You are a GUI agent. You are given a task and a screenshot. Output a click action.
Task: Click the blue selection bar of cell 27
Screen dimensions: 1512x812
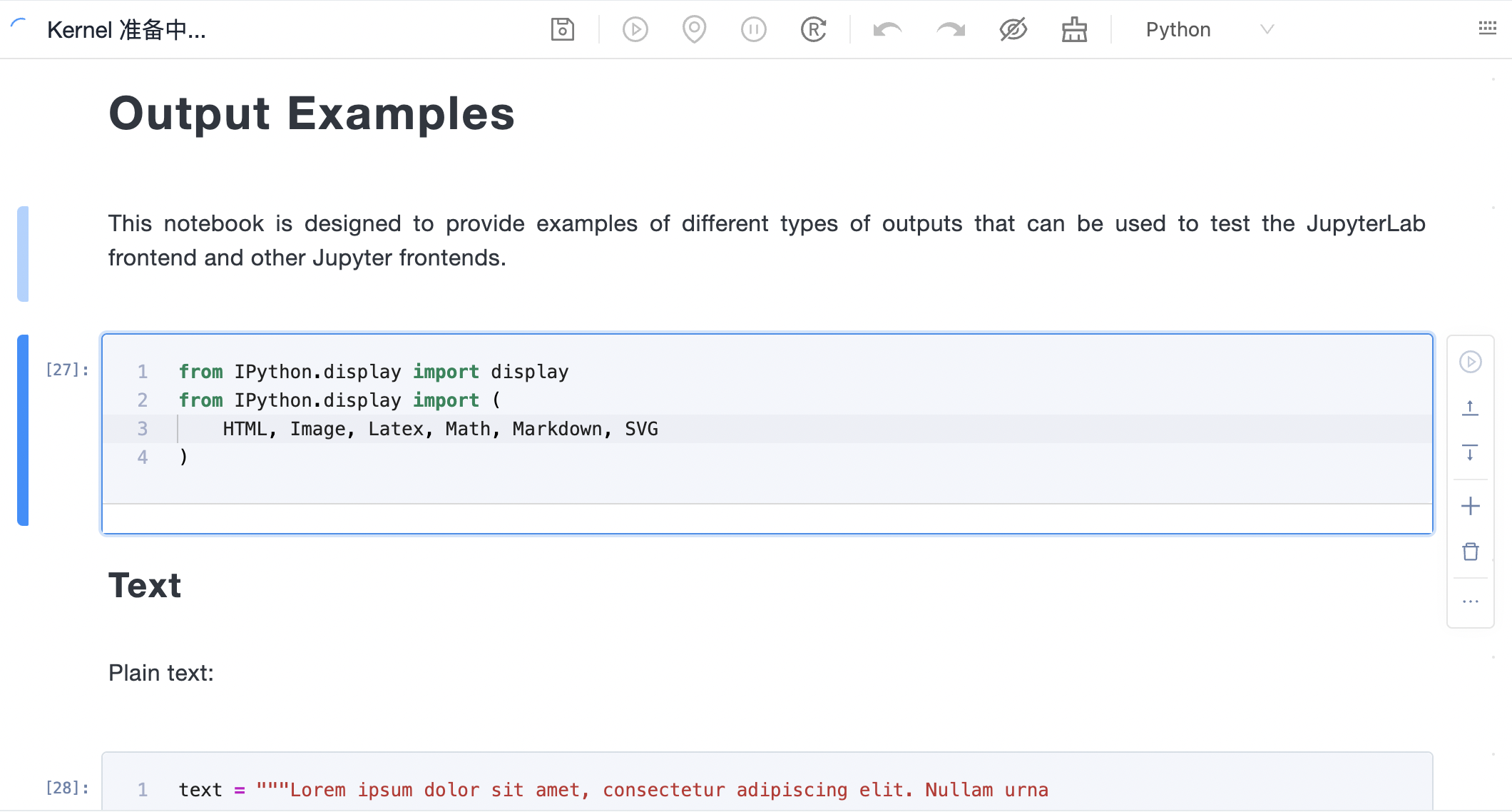[x=23, y=430]
